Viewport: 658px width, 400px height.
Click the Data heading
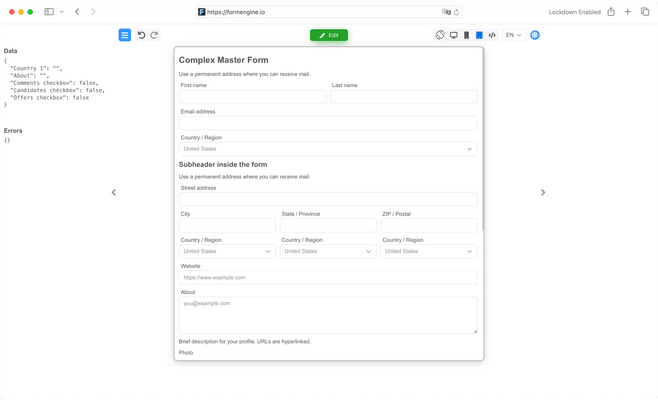(10, 51)
